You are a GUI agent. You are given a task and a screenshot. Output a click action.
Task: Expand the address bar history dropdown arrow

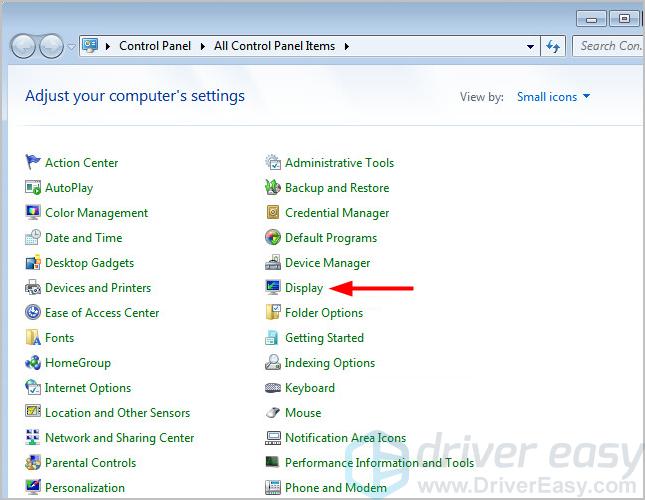(x=530, y=46)
